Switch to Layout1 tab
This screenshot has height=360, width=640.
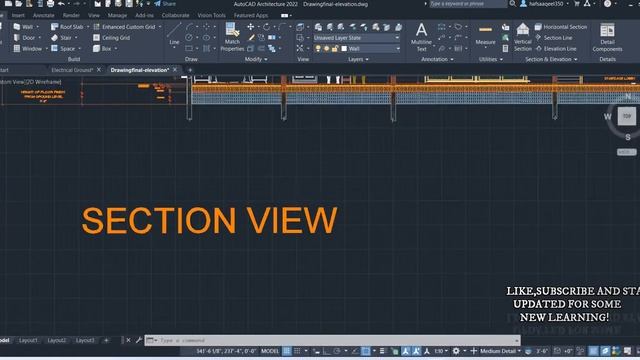(28, 340)
